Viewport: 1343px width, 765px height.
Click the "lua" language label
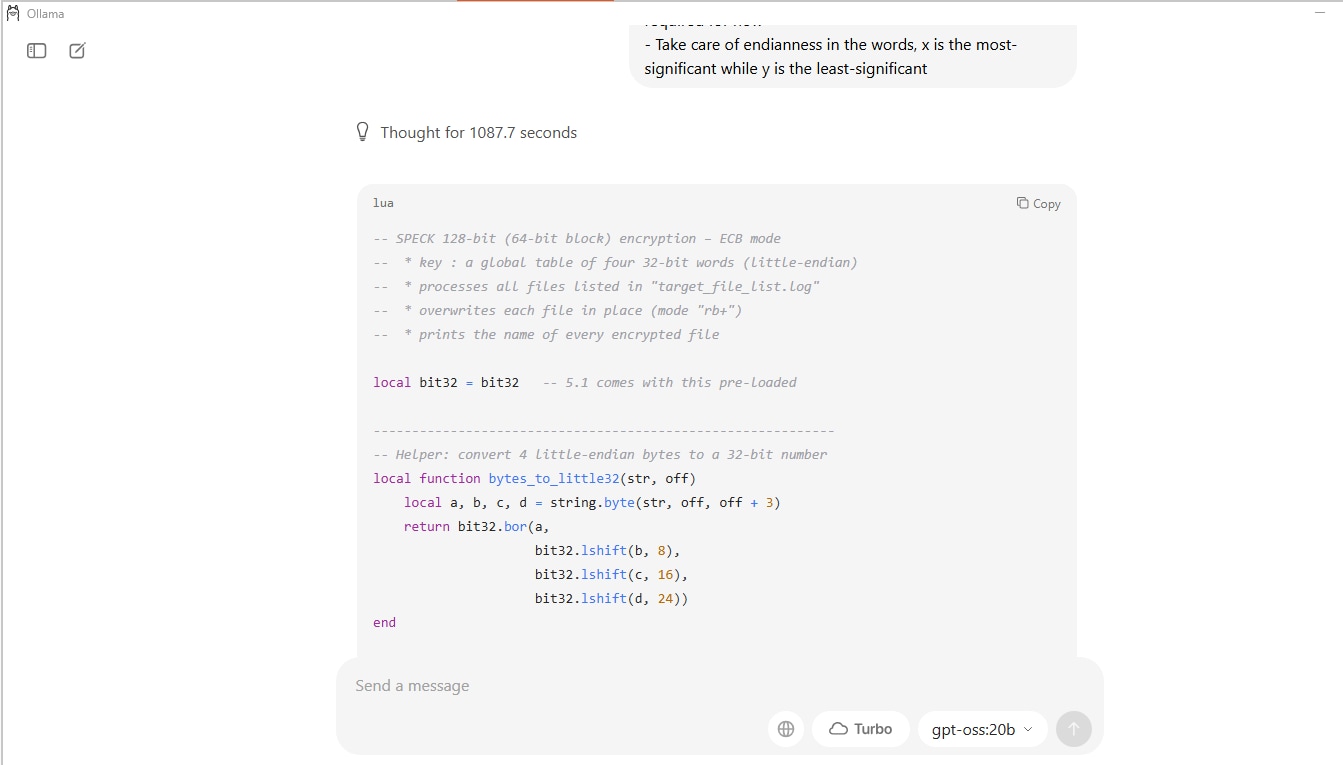pyautogui.click(x=383, y=203)
